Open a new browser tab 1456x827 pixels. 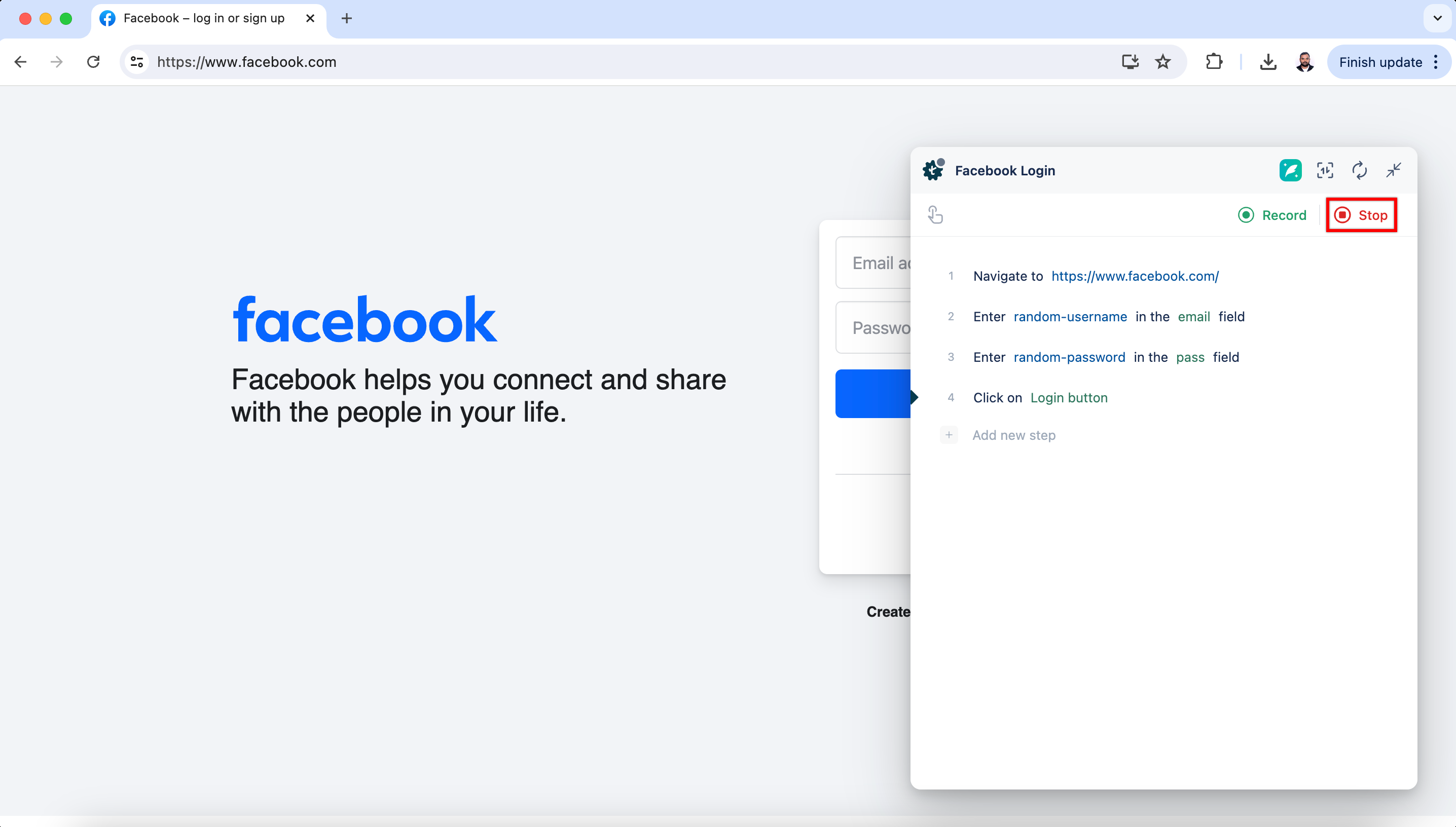(x=347, y=18)
